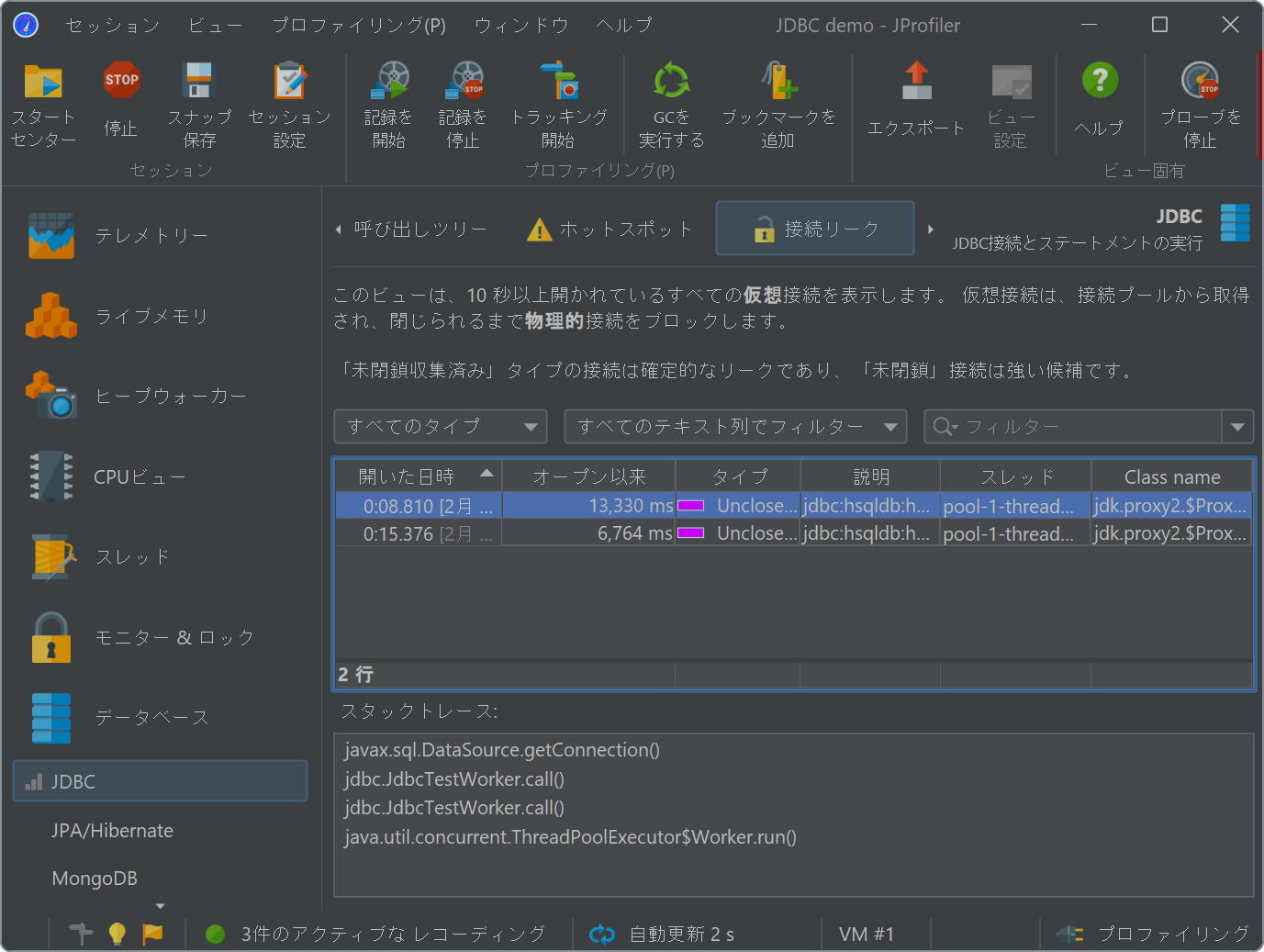
Task: Run garbage collection via GCを実行する icon
Action: coord(672,81)
